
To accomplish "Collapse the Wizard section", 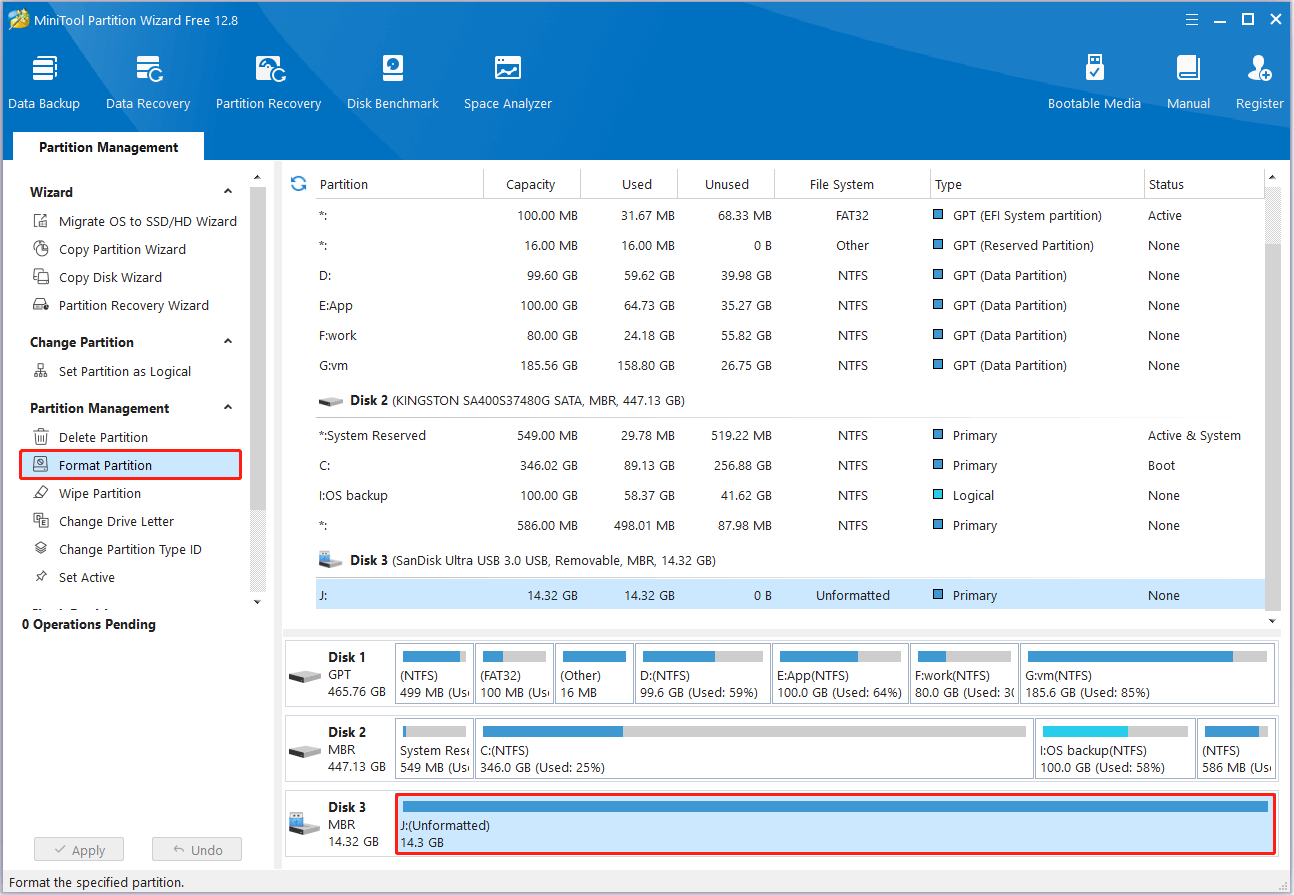I will click(228, 191).
